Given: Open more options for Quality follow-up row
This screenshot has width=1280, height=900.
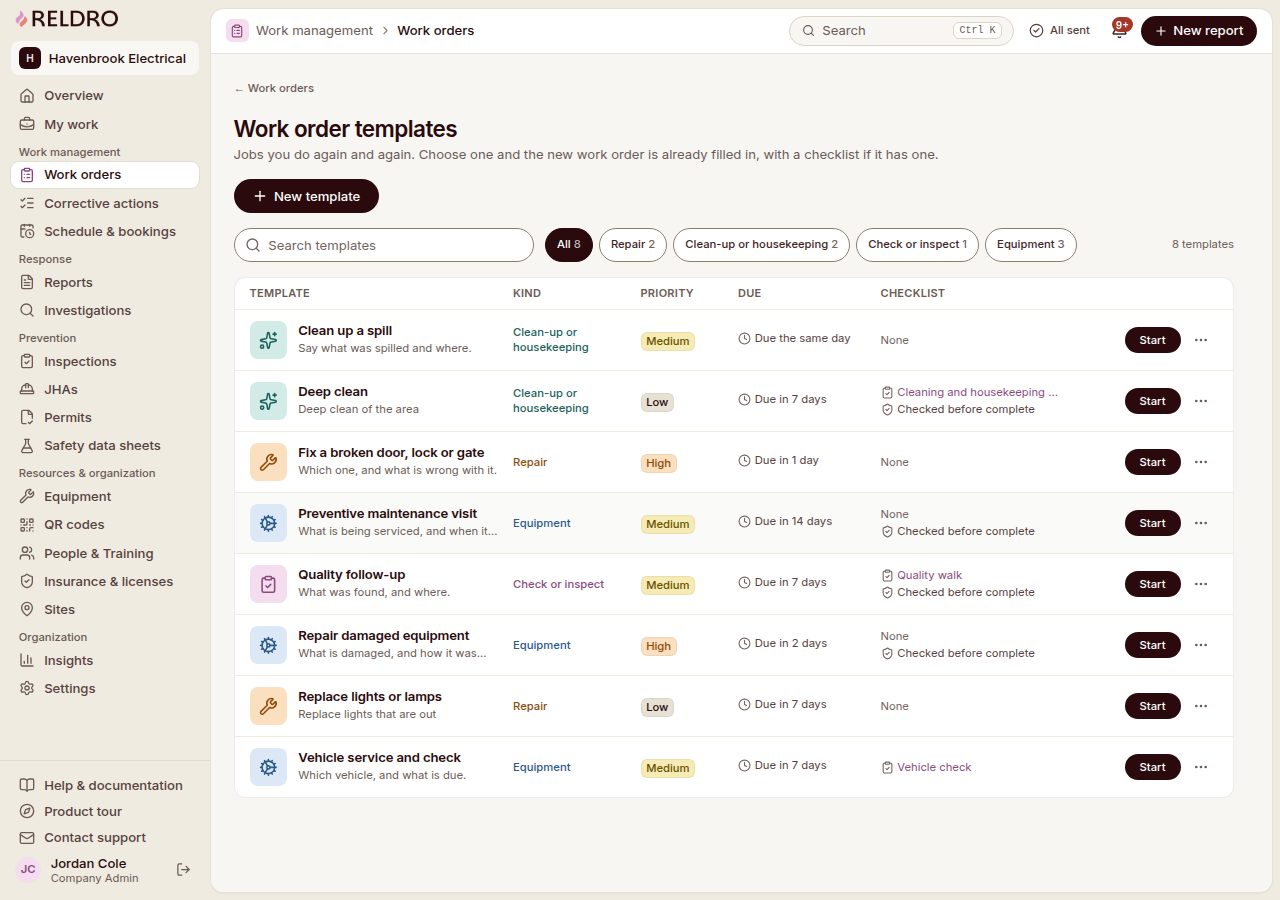Looking at the screenshot, I should (x=1201, y=584).
